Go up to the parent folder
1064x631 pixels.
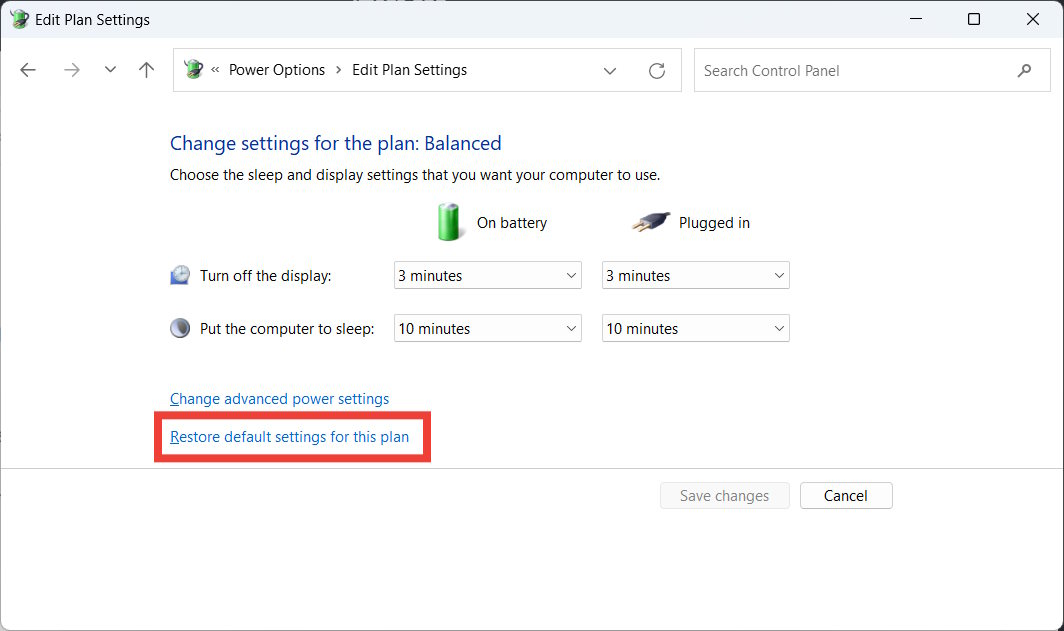[x=145, y=70]
